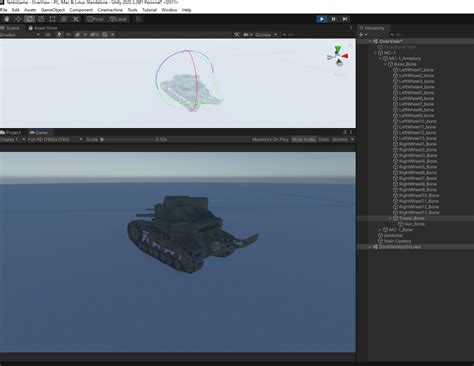Toggle the Local handle rotation button
Screen dimensions: 474x366
(x=118, y=19)
